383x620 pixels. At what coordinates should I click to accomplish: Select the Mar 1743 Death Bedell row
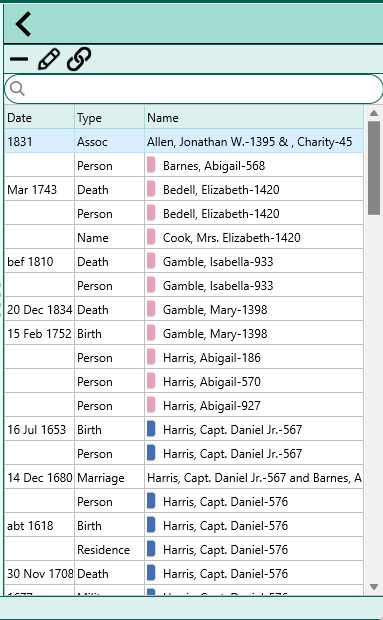coord(184,189)
